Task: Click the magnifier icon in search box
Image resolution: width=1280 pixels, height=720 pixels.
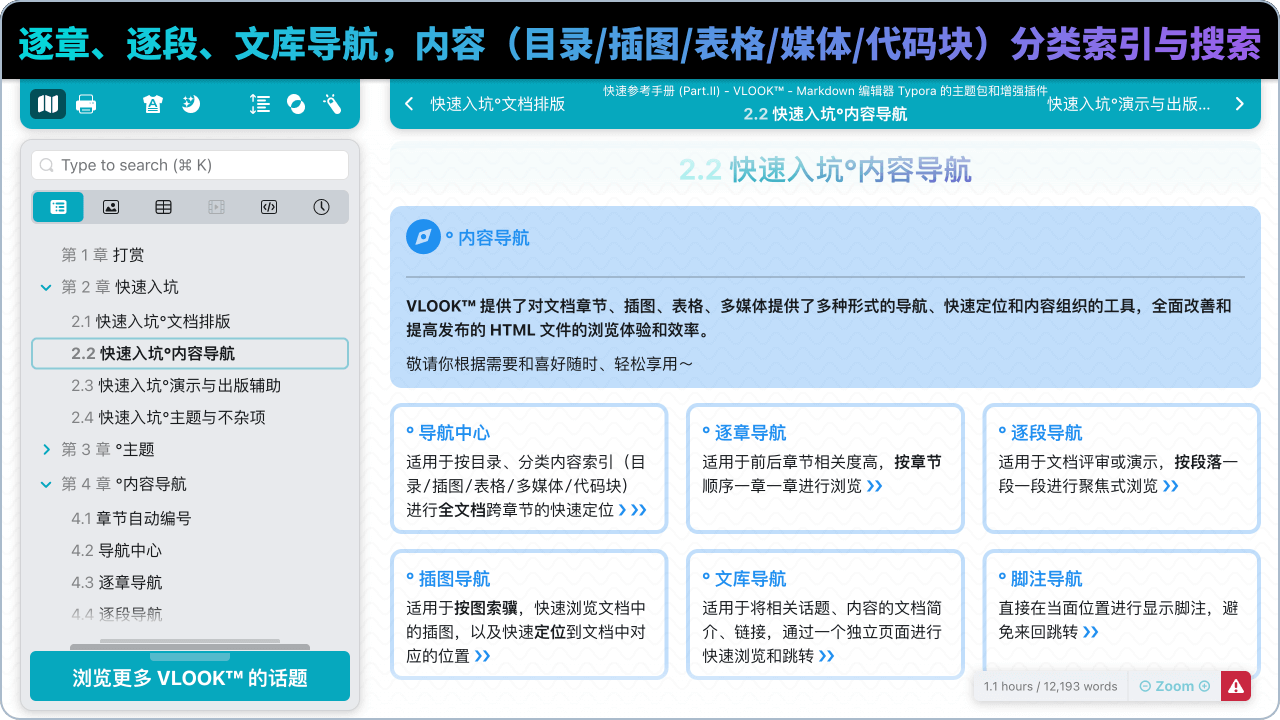Action: 47,165
